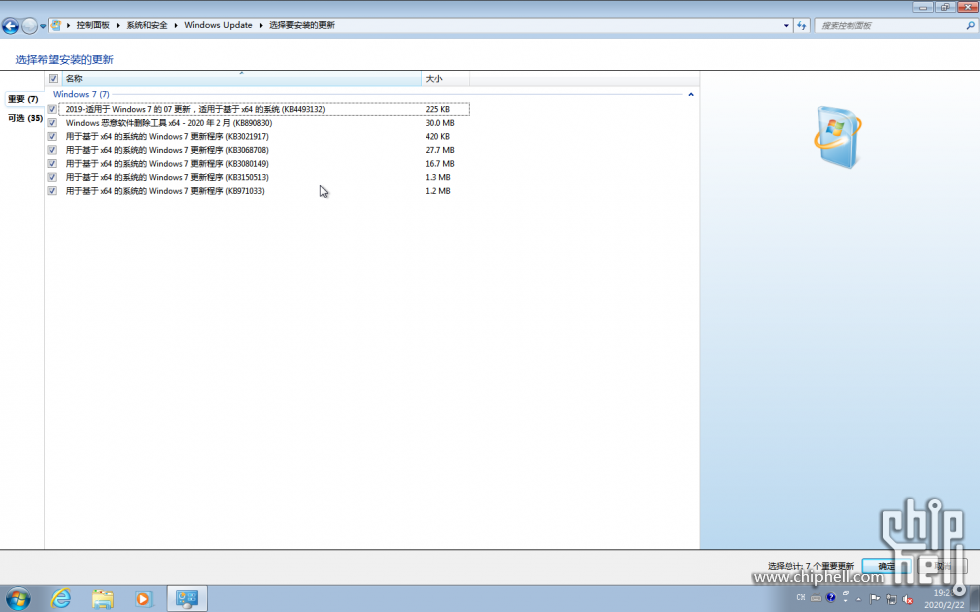Open the Windows Start menu orb
Viewport: 980px width, 612px height.
pyautogui.click(x=18, y=599)
